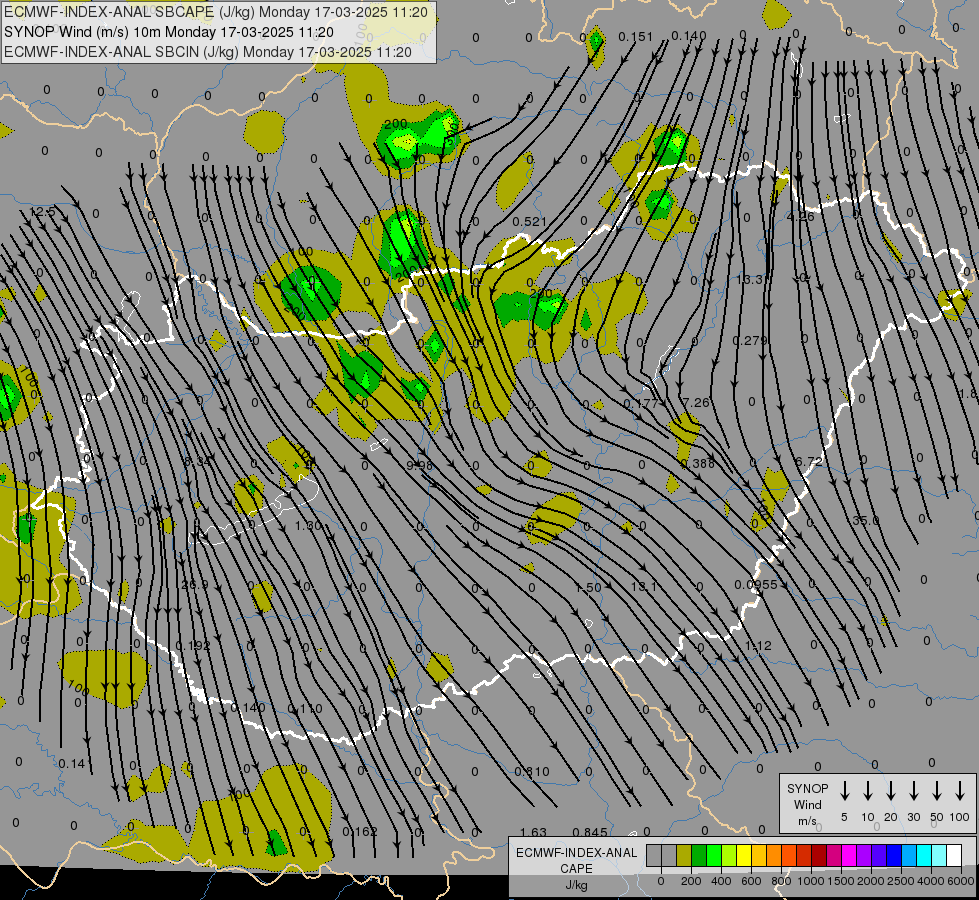Pick the dark green swatch in the CAPE legend
This screenshot has width=979, height=900.
699,855
